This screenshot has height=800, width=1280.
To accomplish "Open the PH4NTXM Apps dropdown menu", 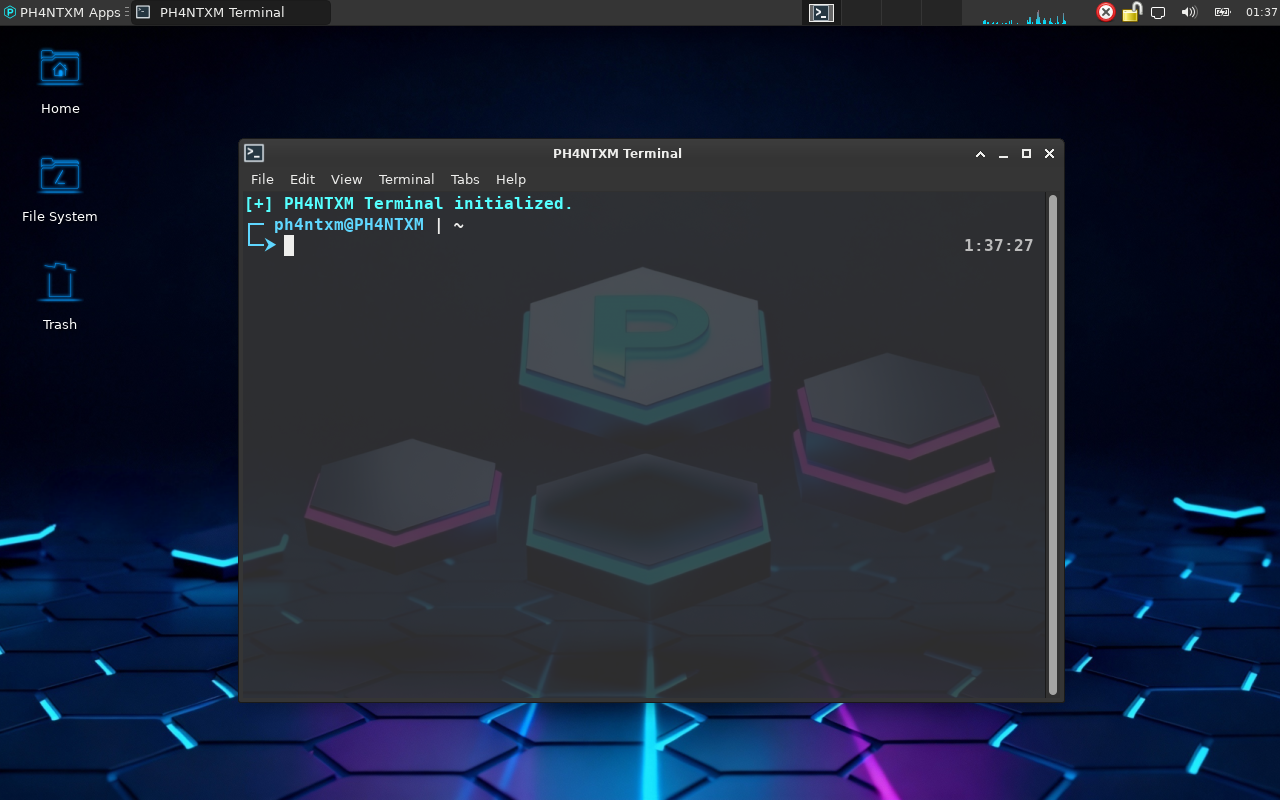I will pos(60,12).
